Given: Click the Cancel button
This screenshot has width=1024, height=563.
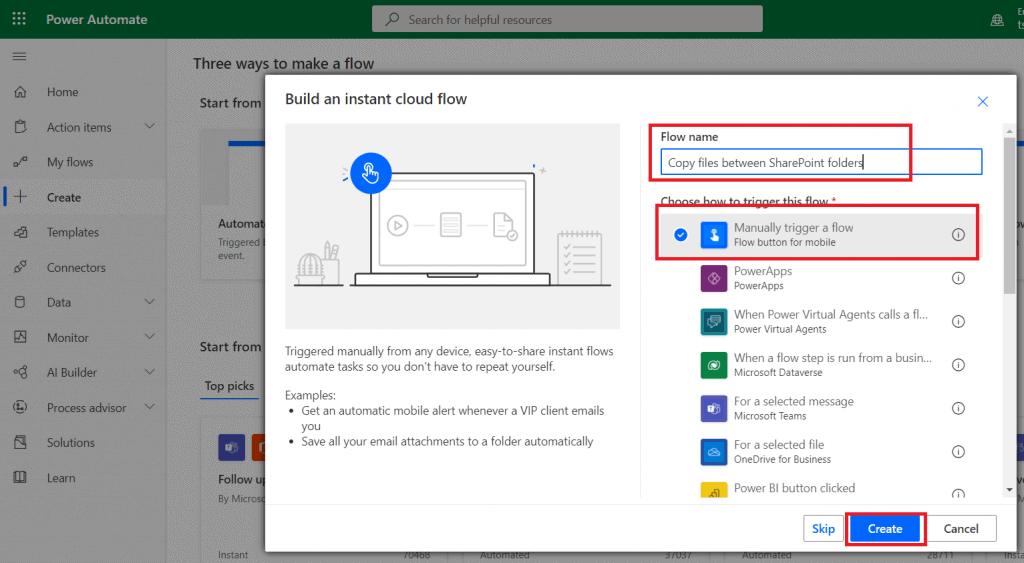Looking at the screenshot, I should tap(961, 528).
